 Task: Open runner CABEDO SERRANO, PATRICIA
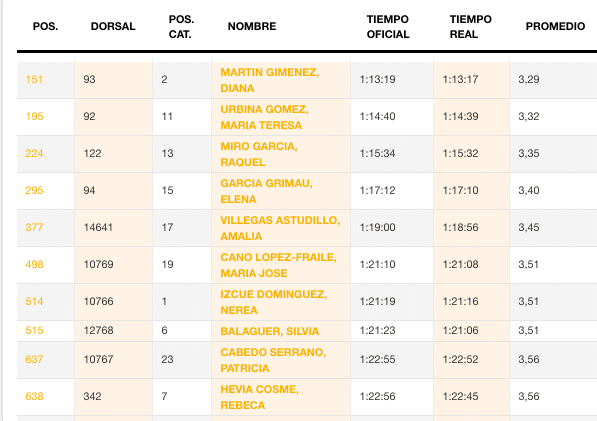click(273, 360)
